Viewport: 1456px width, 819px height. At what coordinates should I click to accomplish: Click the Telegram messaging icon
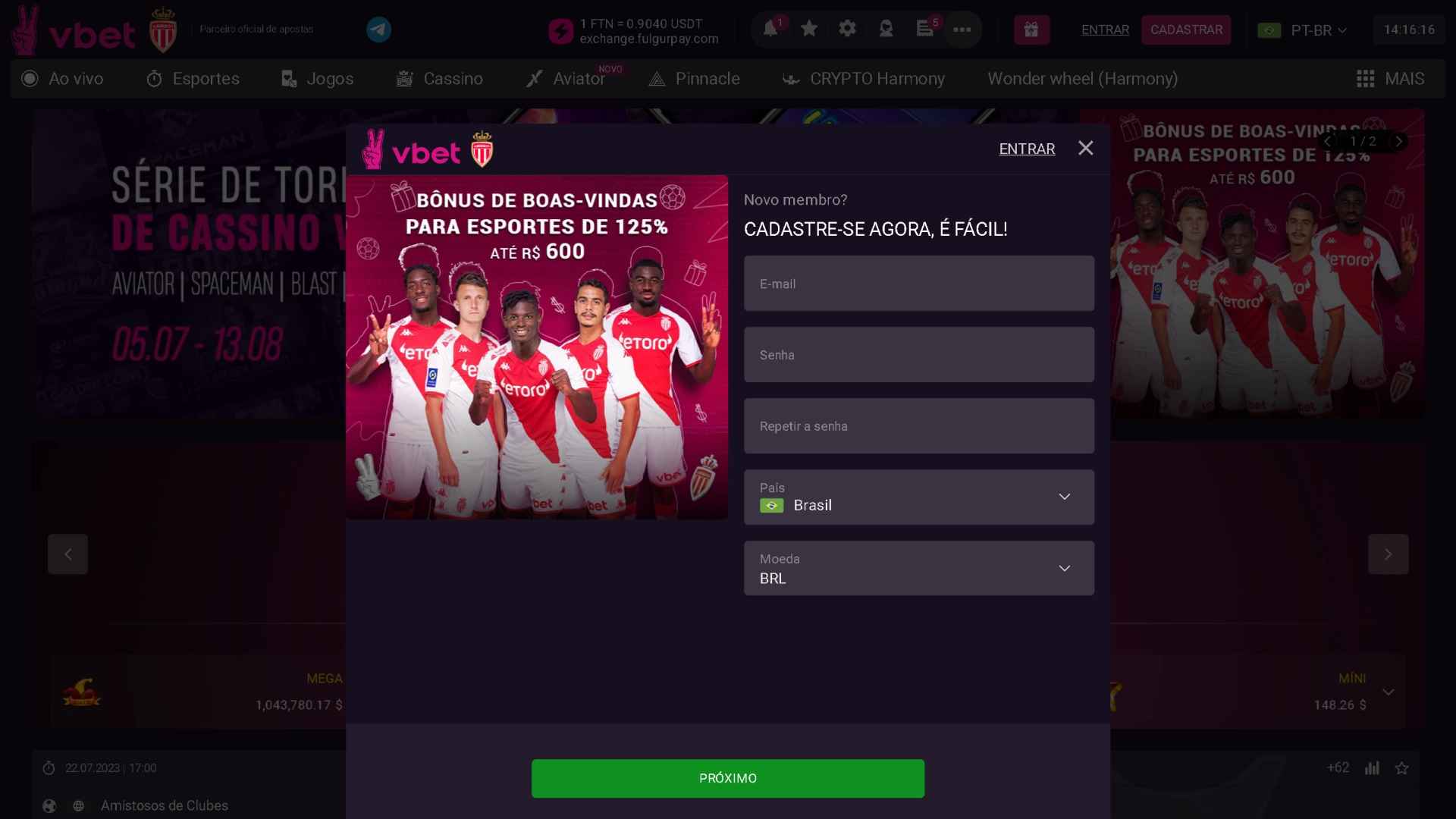pyautogui.click(x=379, y=29)
